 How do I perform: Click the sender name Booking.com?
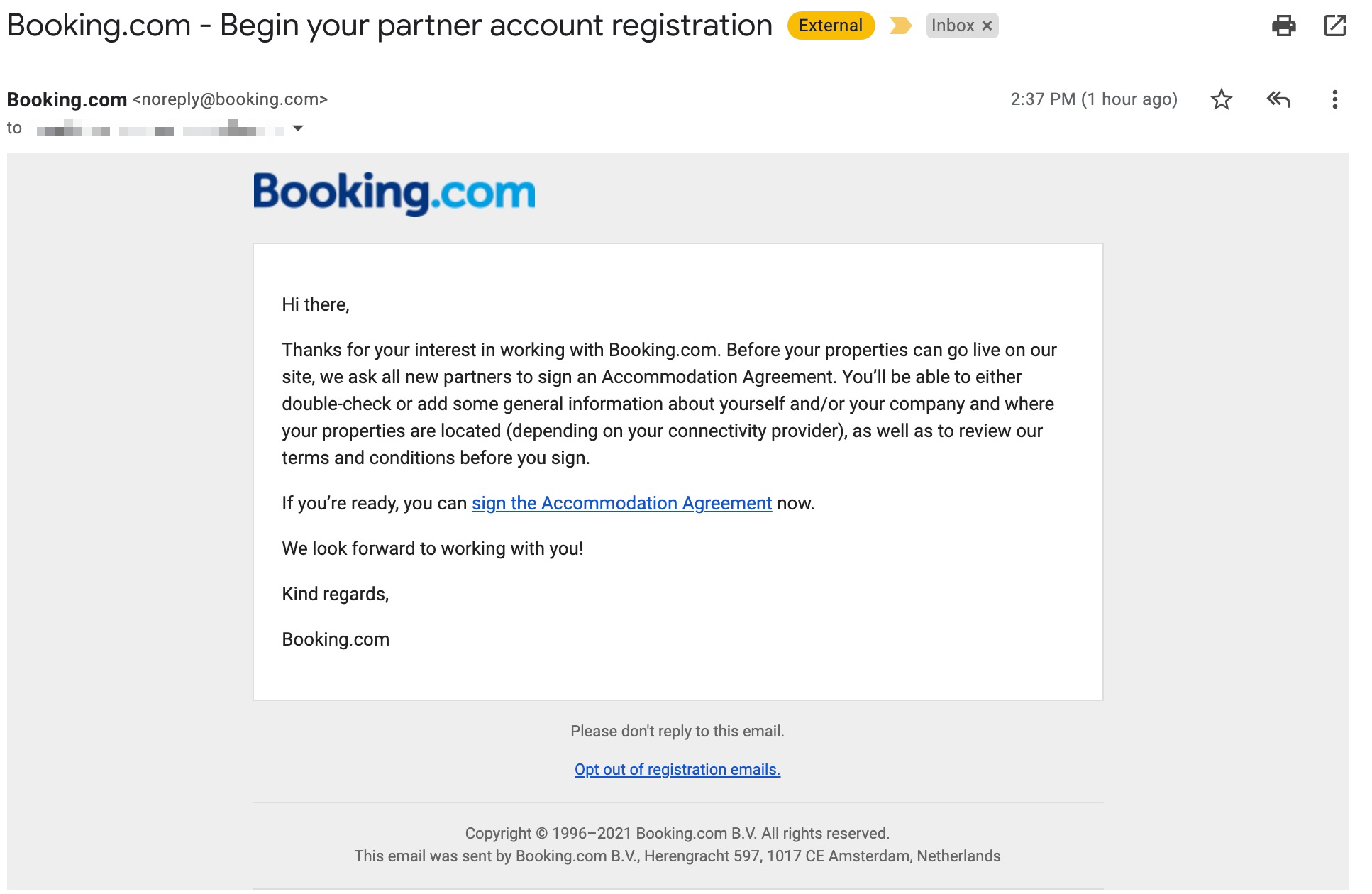[67, 99]
